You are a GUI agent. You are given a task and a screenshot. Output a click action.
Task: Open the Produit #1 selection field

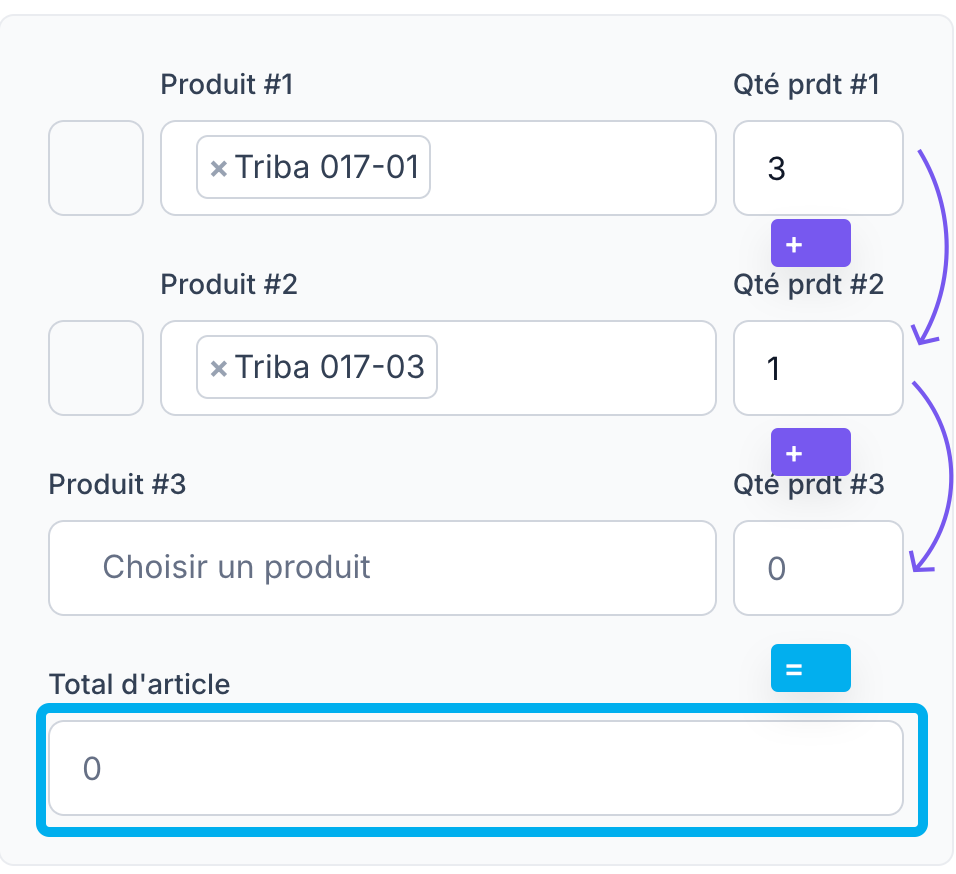570,168
